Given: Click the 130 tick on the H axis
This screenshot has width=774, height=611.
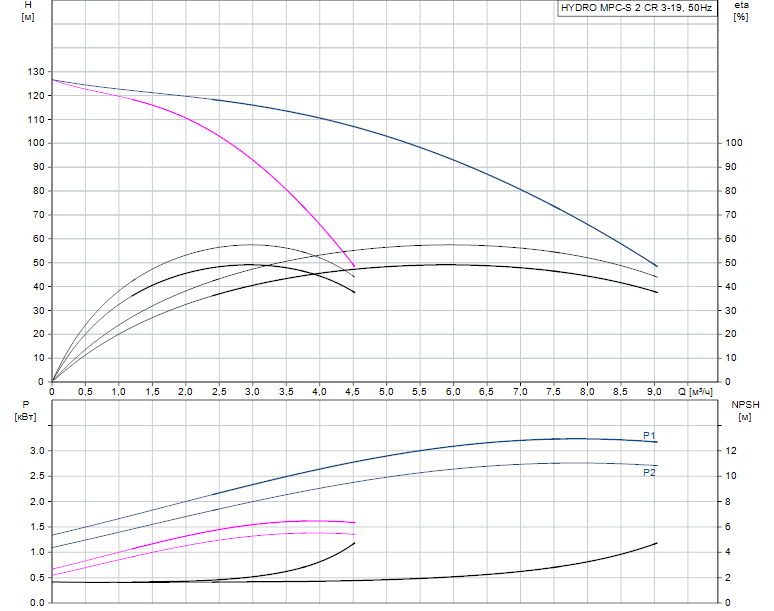Looking at the screenshot, I should [36, 72].
